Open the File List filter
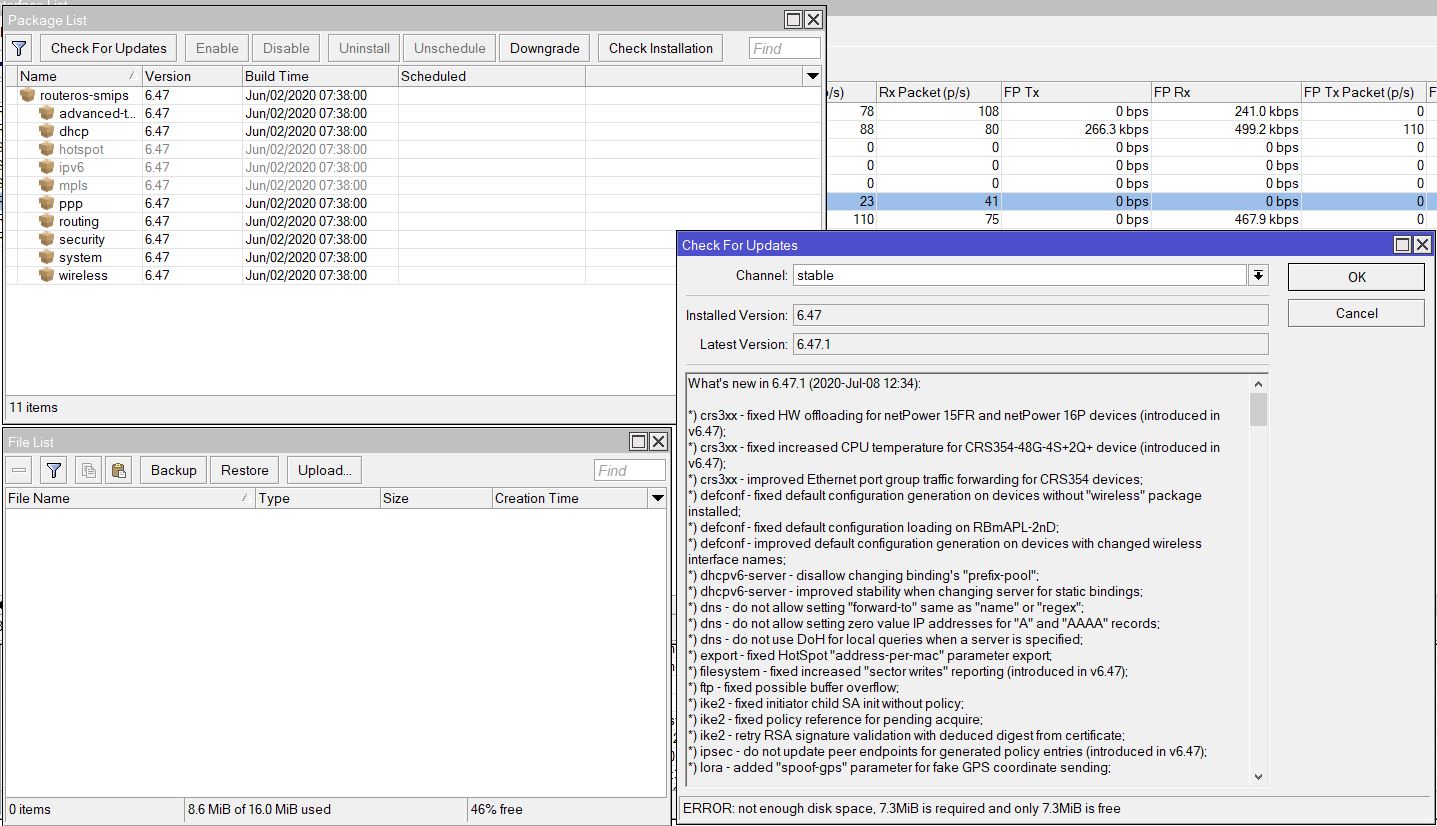This screenshot has width=1437, height=826. (x=54, y=470)
